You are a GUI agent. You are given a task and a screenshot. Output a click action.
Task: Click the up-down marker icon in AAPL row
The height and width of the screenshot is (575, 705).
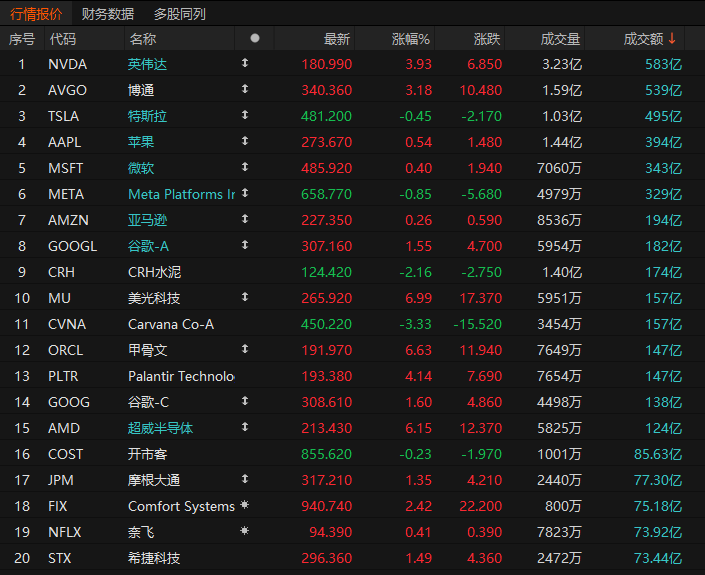(x=245, y=141)
